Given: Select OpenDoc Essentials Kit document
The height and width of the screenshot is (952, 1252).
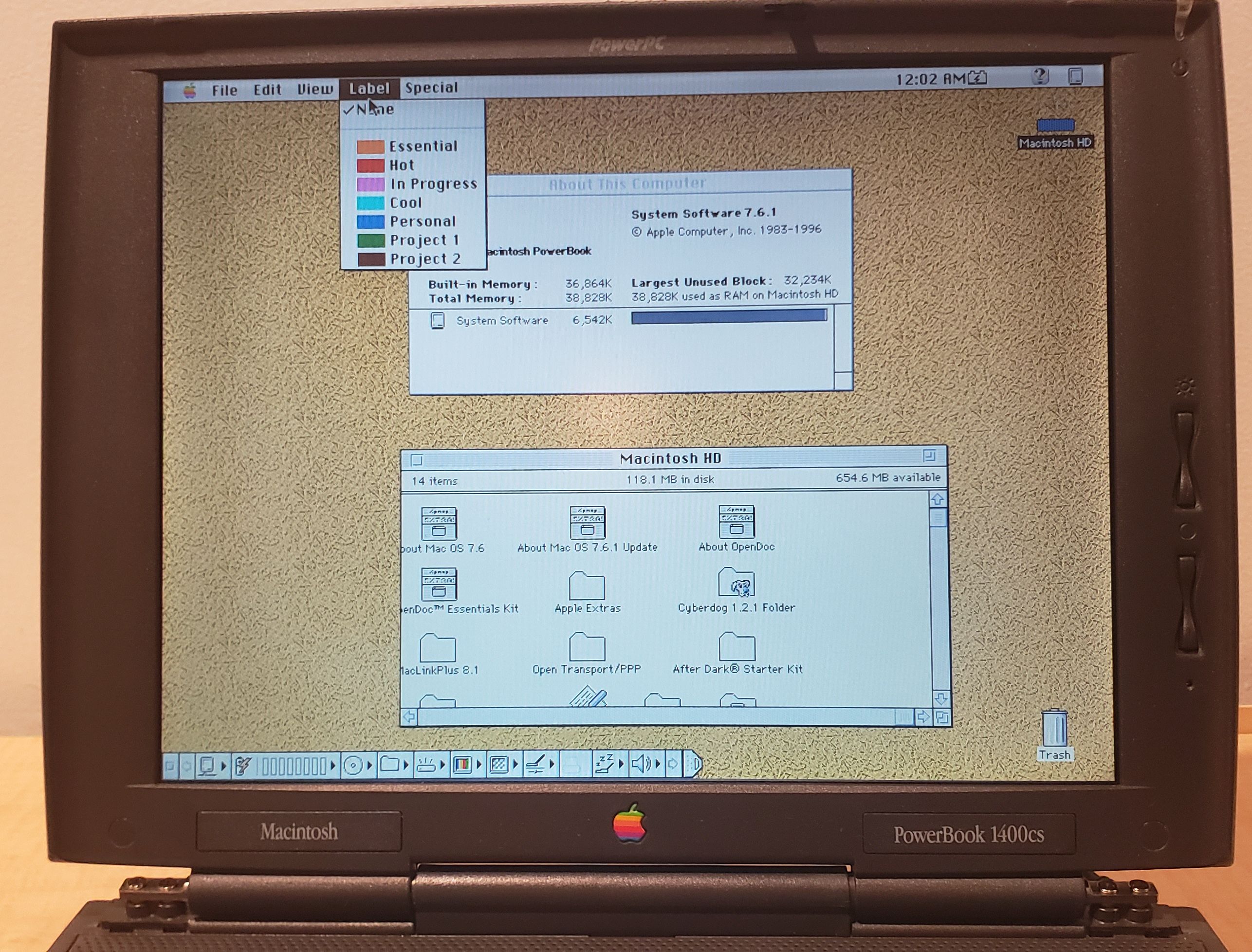Looking at the screenshot, I should (x=439, y=584).
